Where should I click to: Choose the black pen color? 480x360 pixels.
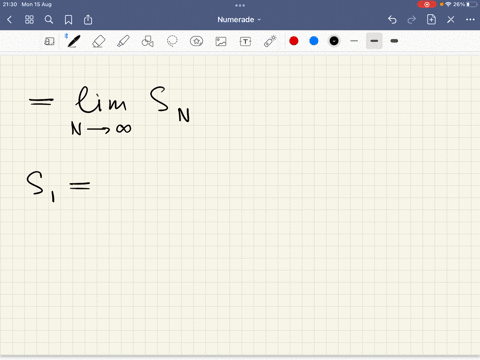pyautogui.click(x=334, y=41)
